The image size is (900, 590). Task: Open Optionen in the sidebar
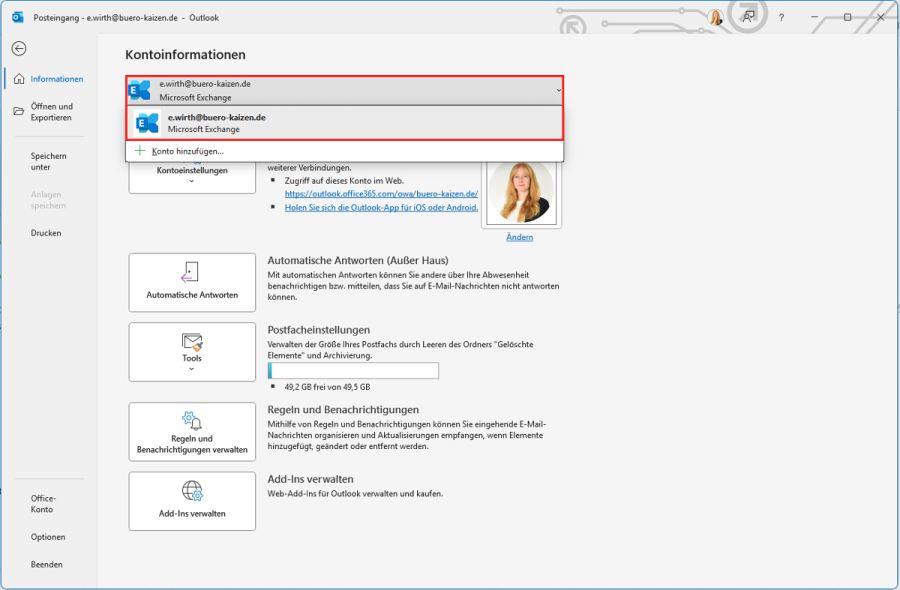pyautogui.click(x=48, y=537)
